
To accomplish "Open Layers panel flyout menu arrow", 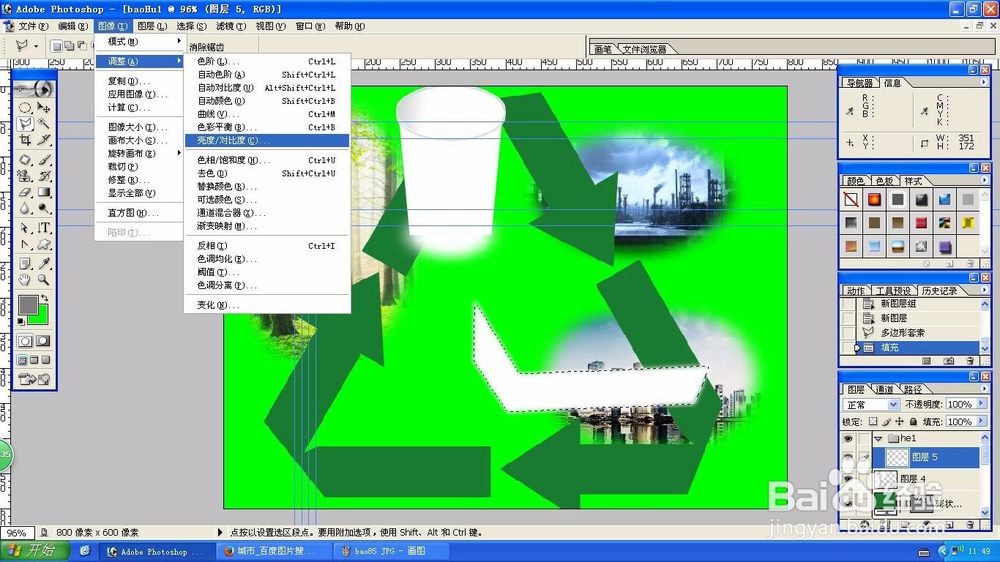I will tap(982, 388).
